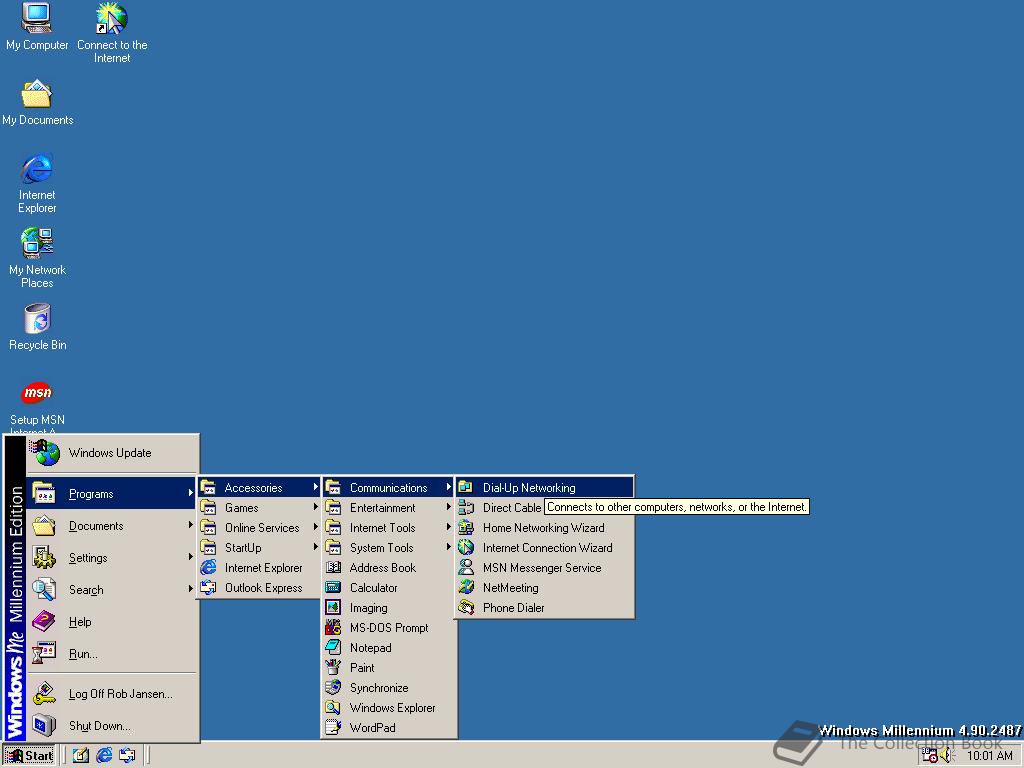Launch Internet Explorer from Programs menu
The height and width of the screenshot is (768, 1024).
pos(259,568)
